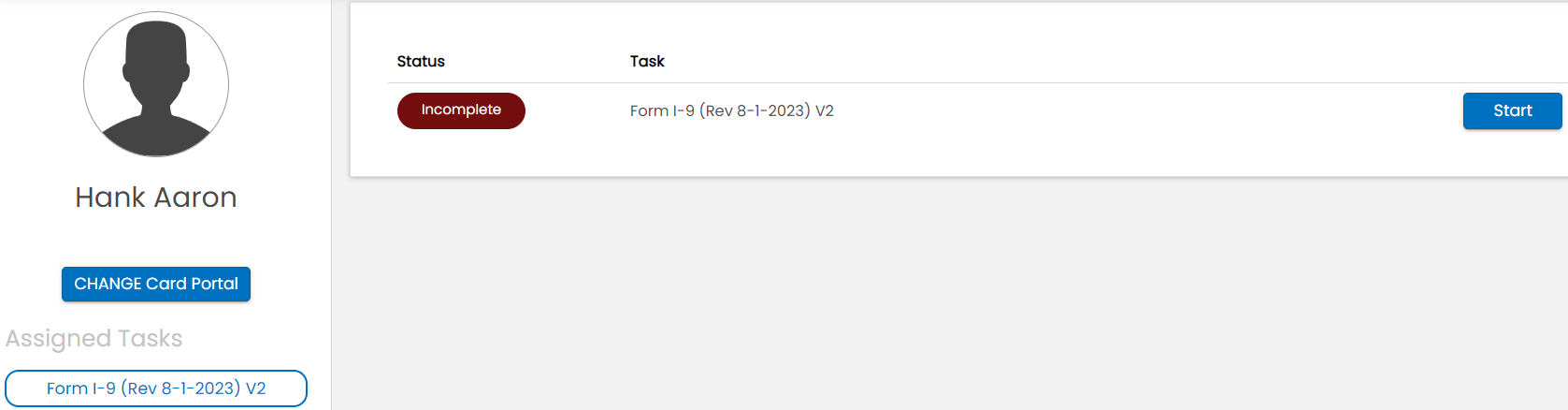
Task: Select Form I-9 under Assigned Tasks
Action: 156,388
